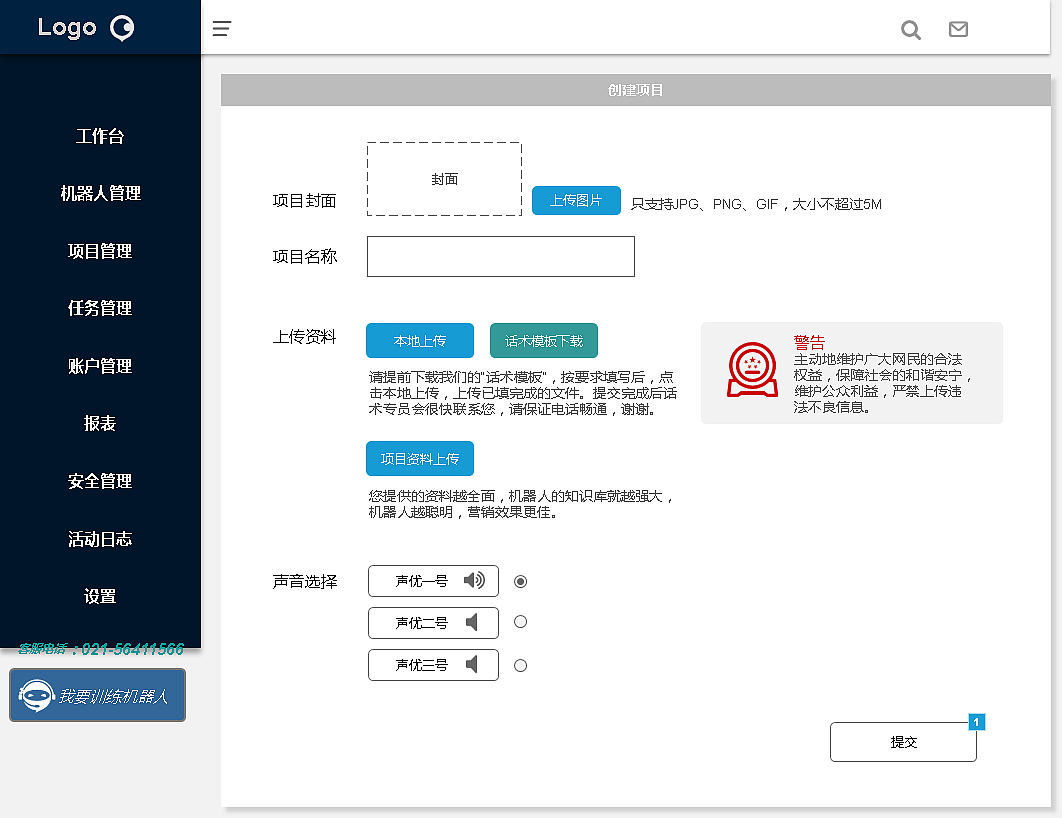Open 项目管理 in the sidebar
The width and height of the screenshot is (1062, 818).
coord(100,251)
